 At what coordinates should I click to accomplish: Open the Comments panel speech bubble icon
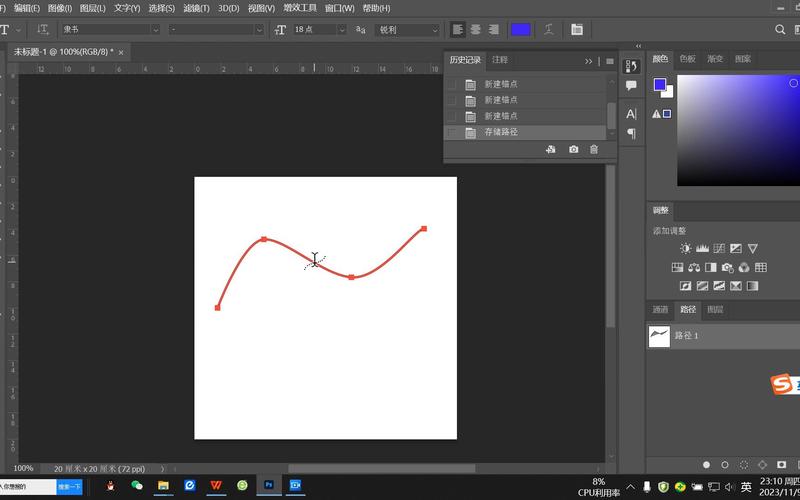click(631, 87)
